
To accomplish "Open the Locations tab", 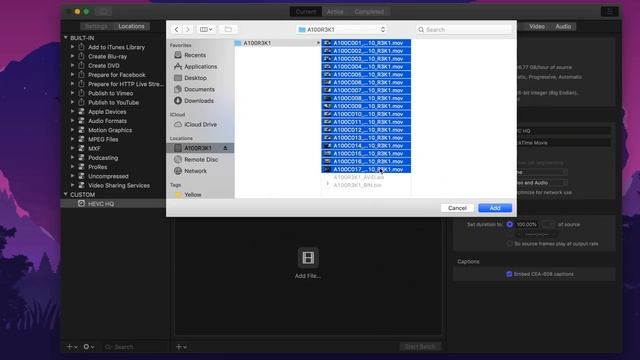I will pos(131,26).
